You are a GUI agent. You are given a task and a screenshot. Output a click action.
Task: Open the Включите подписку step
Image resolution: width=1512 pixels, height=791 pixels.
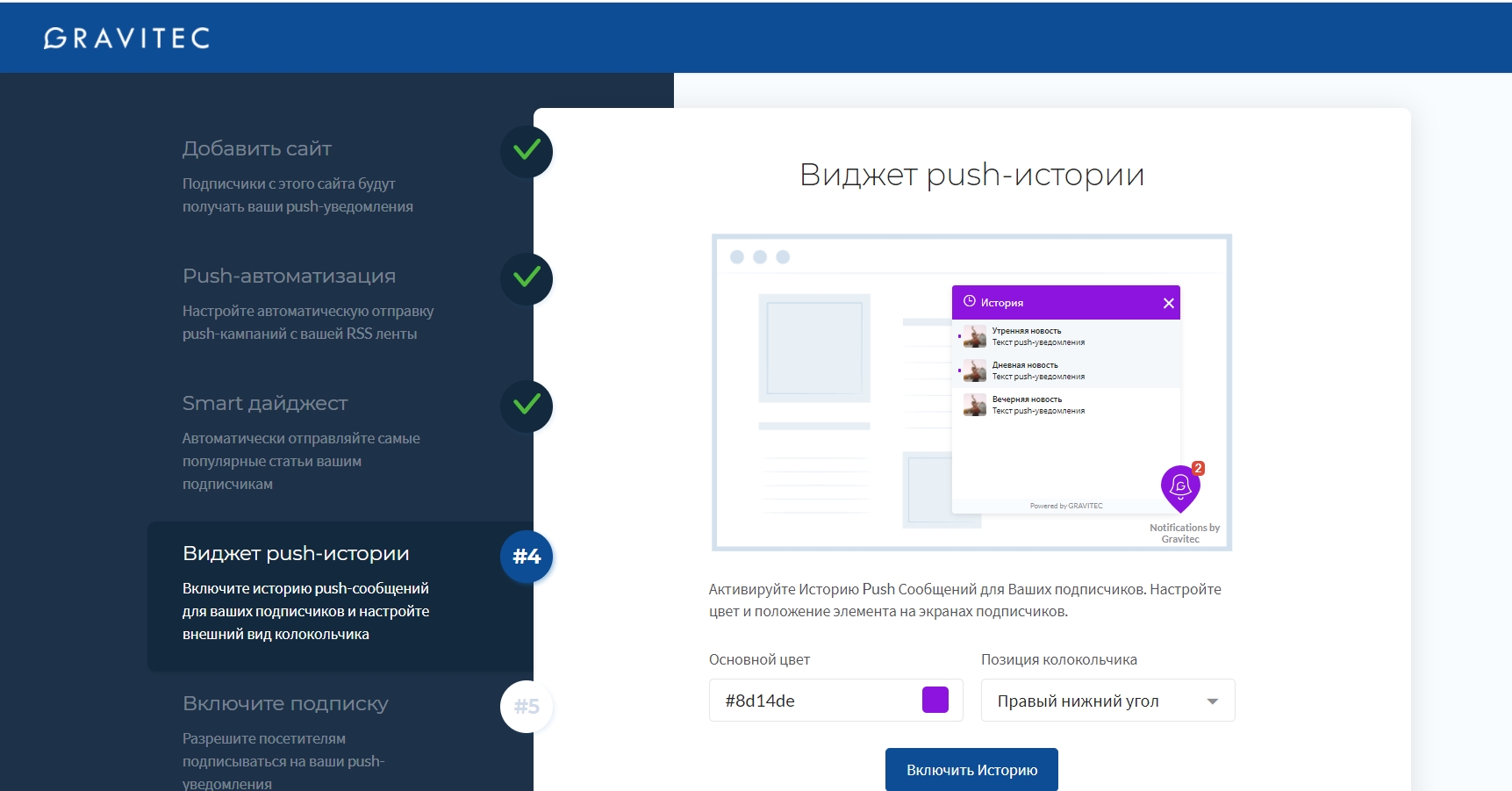click(285, 703)
